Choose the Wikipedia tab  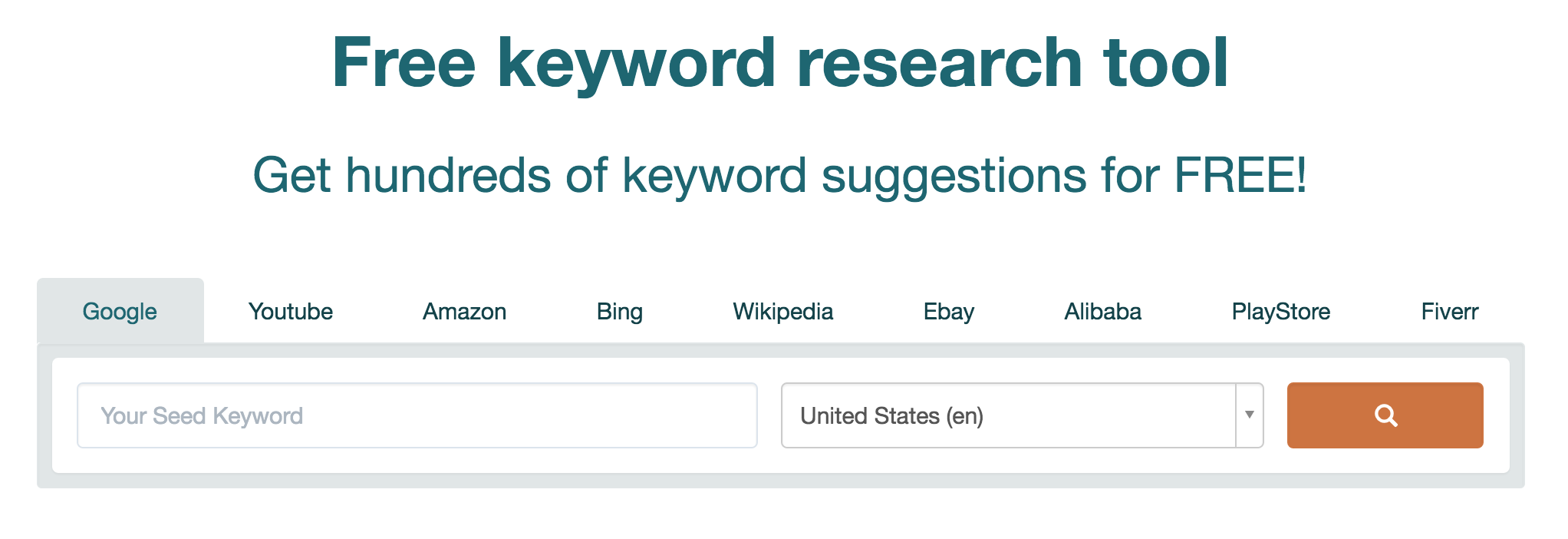click(783, 312)
